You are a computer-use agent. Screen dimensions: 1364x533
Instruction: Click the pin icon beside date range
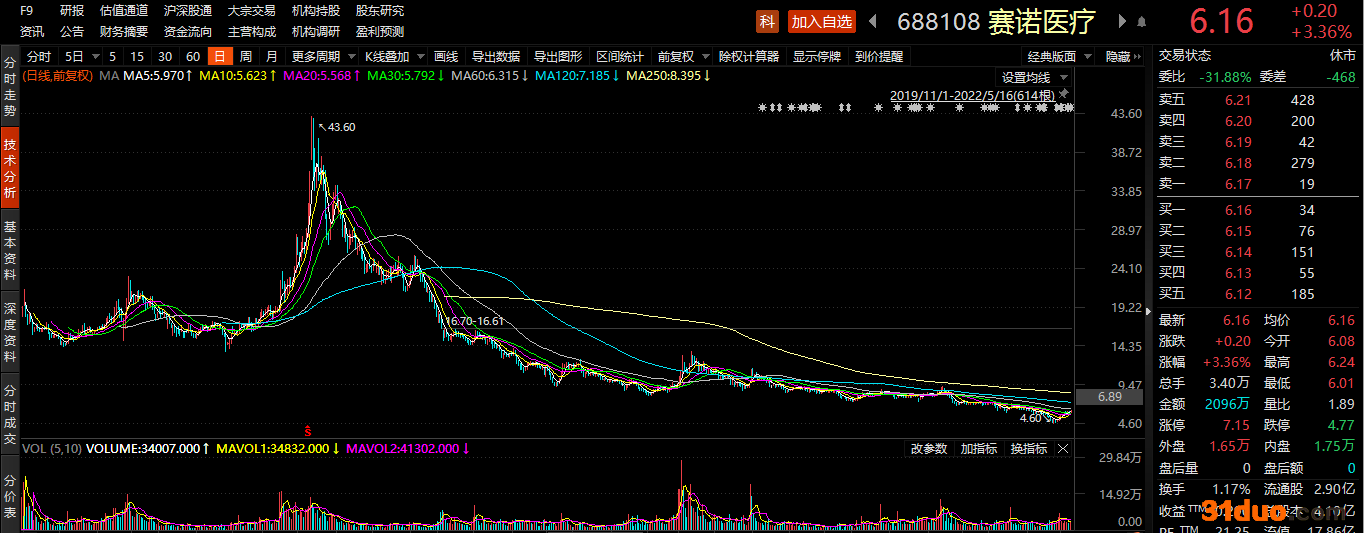[1063, 94]
